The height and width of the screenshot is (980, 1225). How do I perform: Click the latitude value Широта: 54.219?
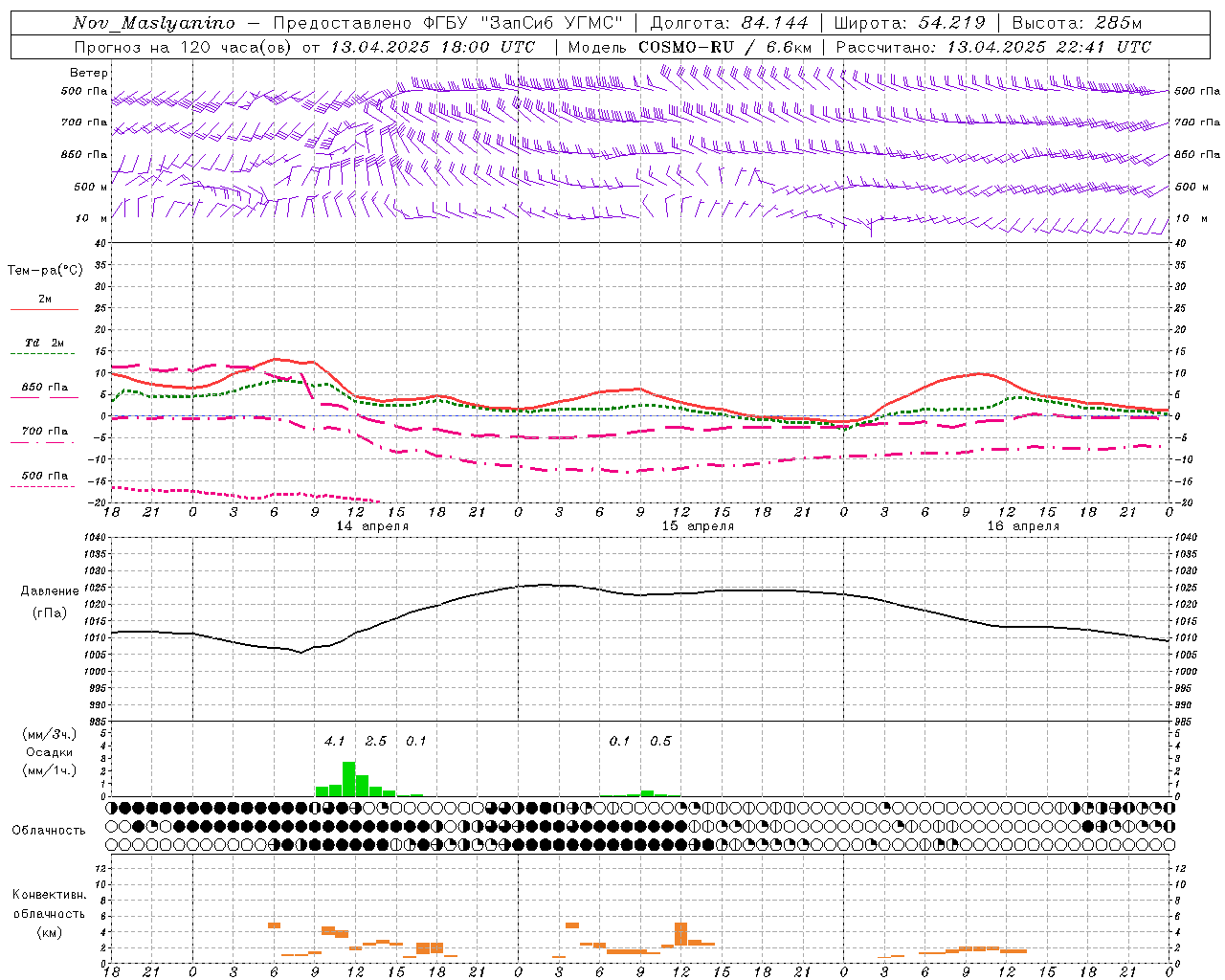[909, 23]
